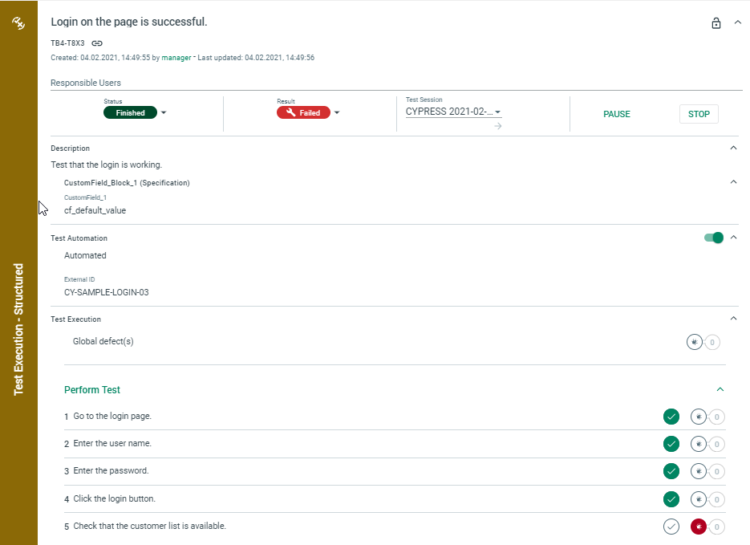Toggle passed checkmark for Click the login button
Screen dimensions: 750x545
[x=671, y=499]
